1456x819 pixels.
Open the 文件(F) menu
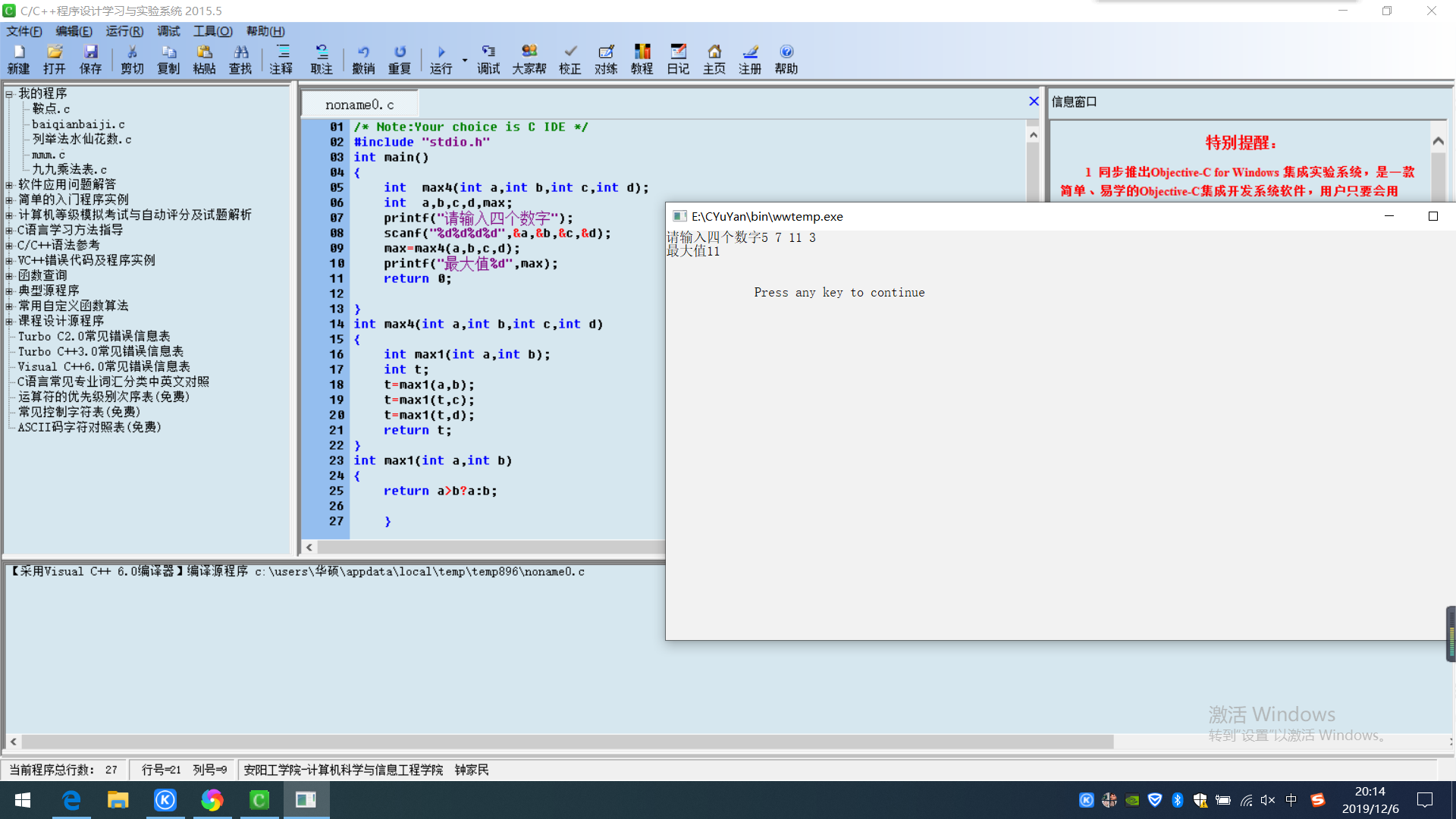tap(24, 31)
